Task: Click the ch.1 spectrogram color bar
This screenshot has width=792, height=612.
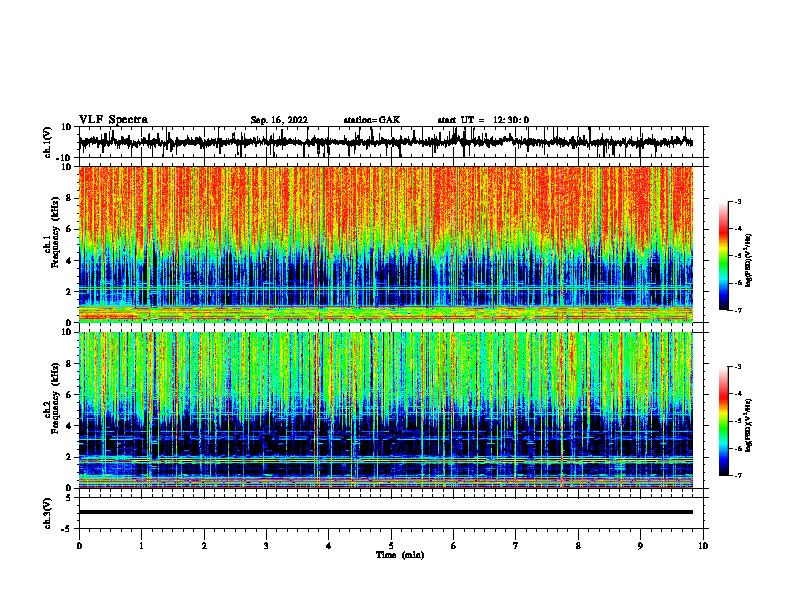Action: tap(724, 256)
